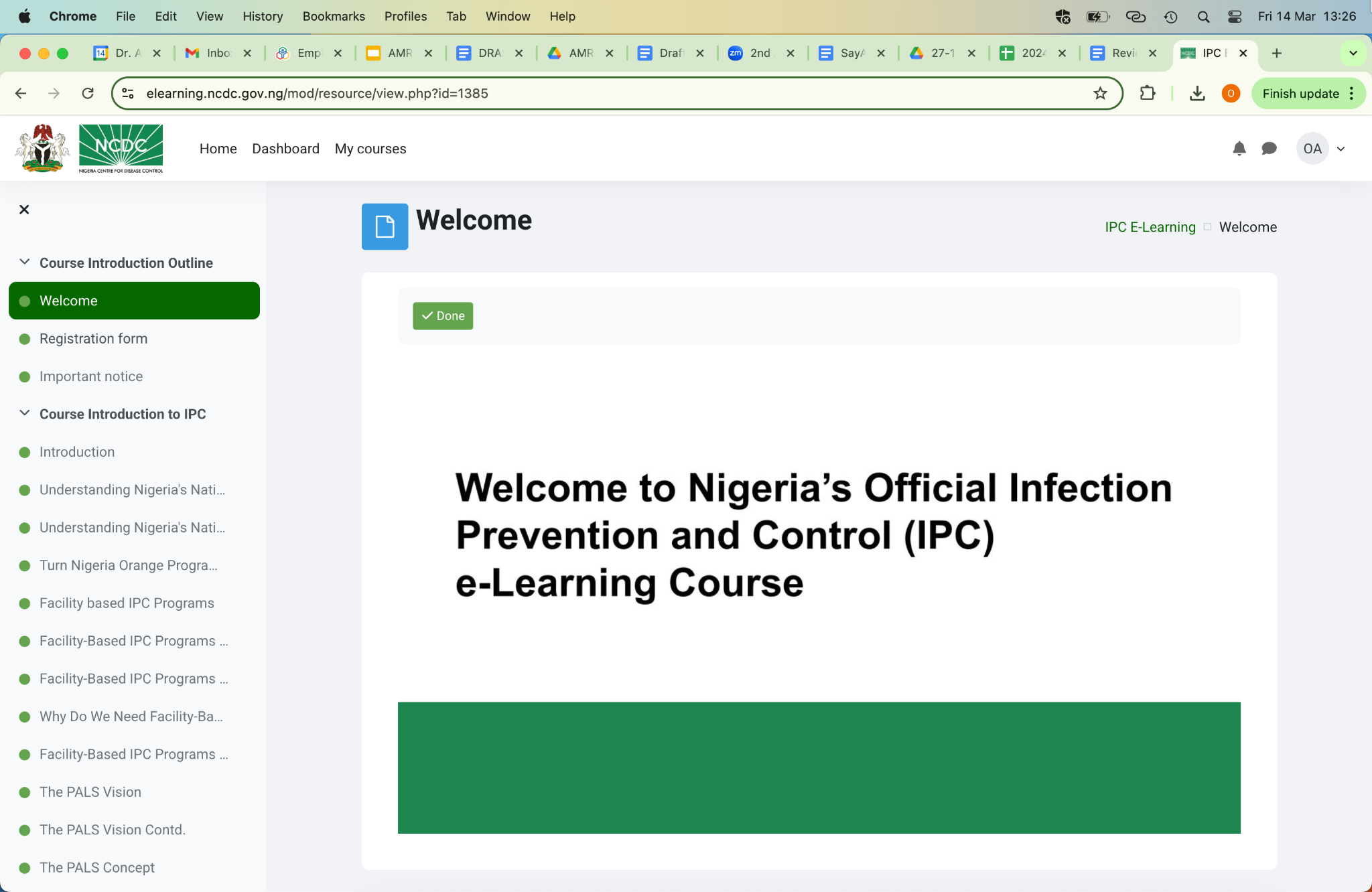Screen dimensions: 1372x892
Task: Open the Chrome extensions puzzle icon
Action: [x=1148, y=93]
